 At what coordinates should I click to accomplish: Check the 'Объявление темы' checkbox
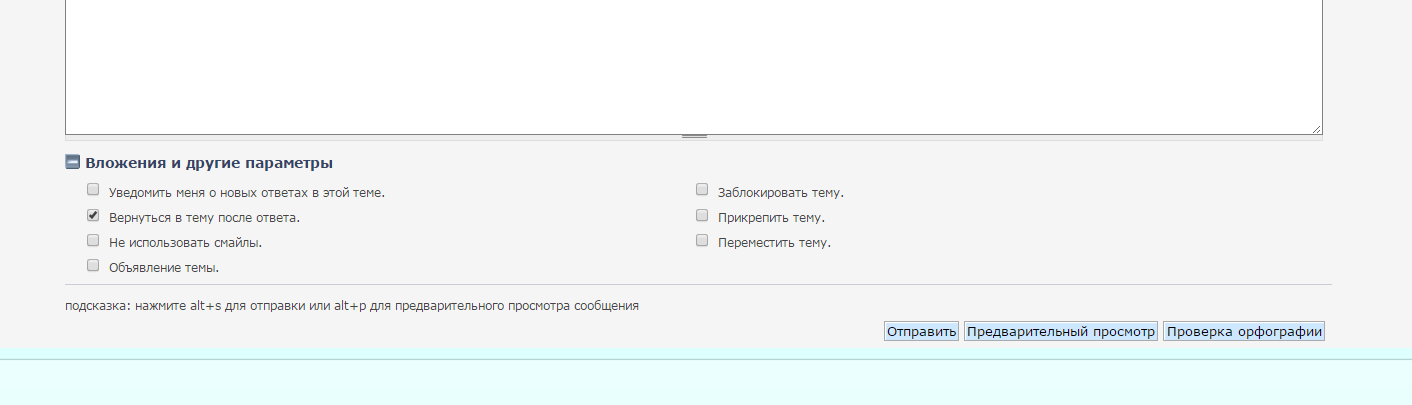[93, 265]
